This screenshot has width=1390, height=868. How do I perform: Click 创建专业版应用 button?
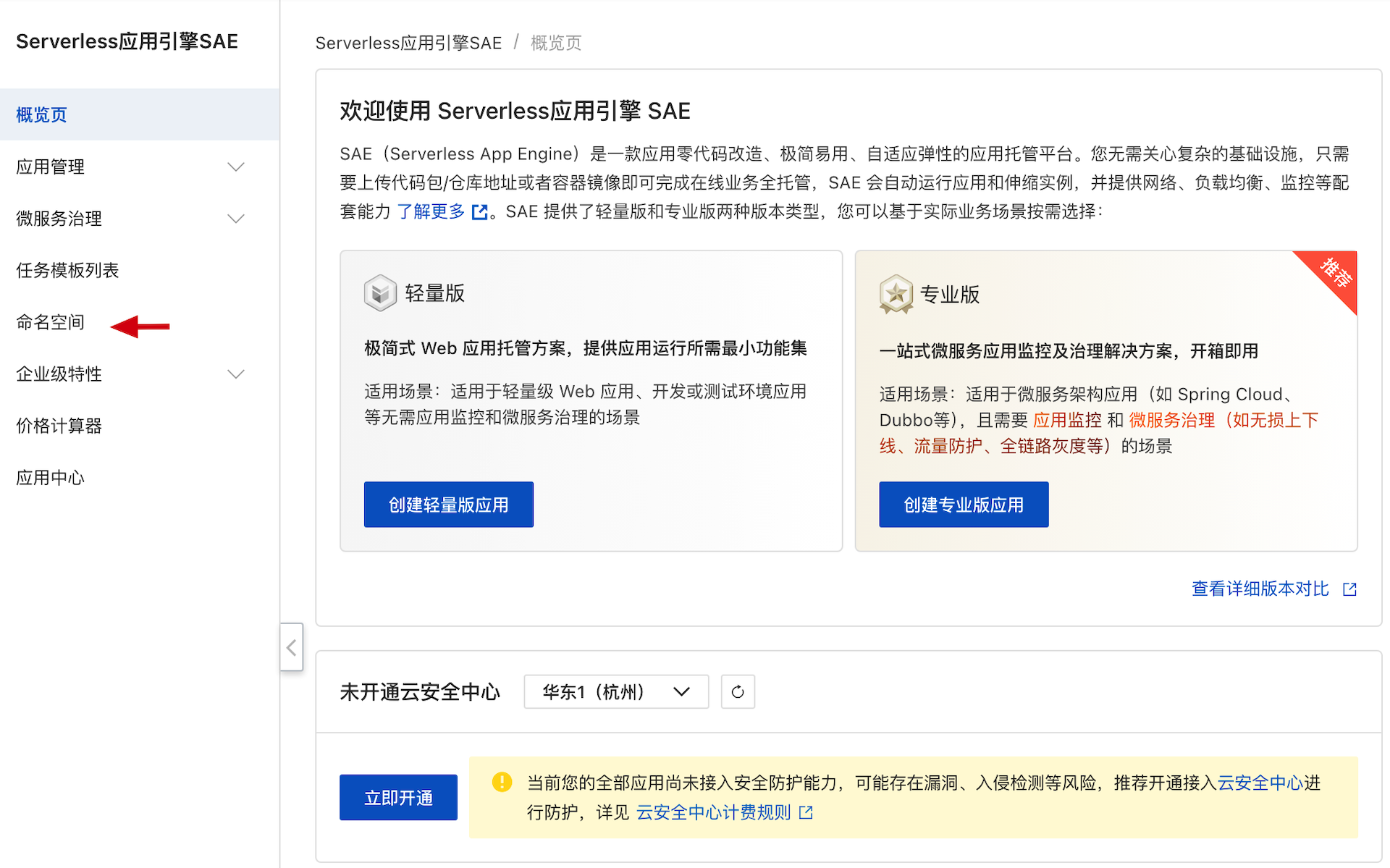click(x=964, y=505)
